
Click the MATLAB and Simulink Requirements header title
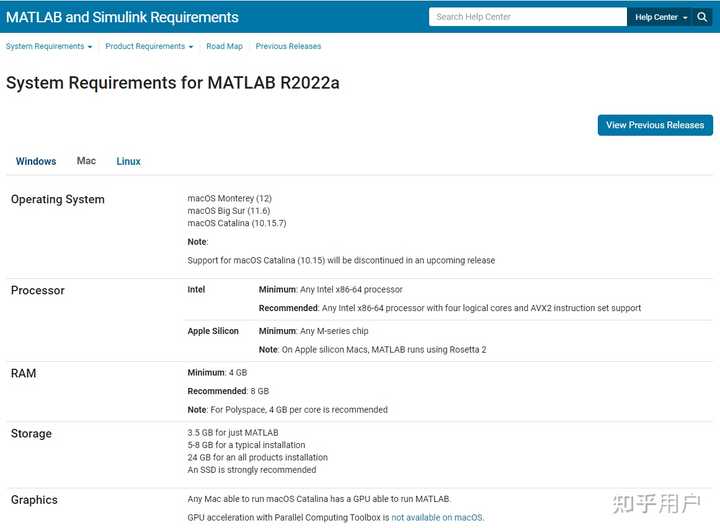[x=122, y=17]
